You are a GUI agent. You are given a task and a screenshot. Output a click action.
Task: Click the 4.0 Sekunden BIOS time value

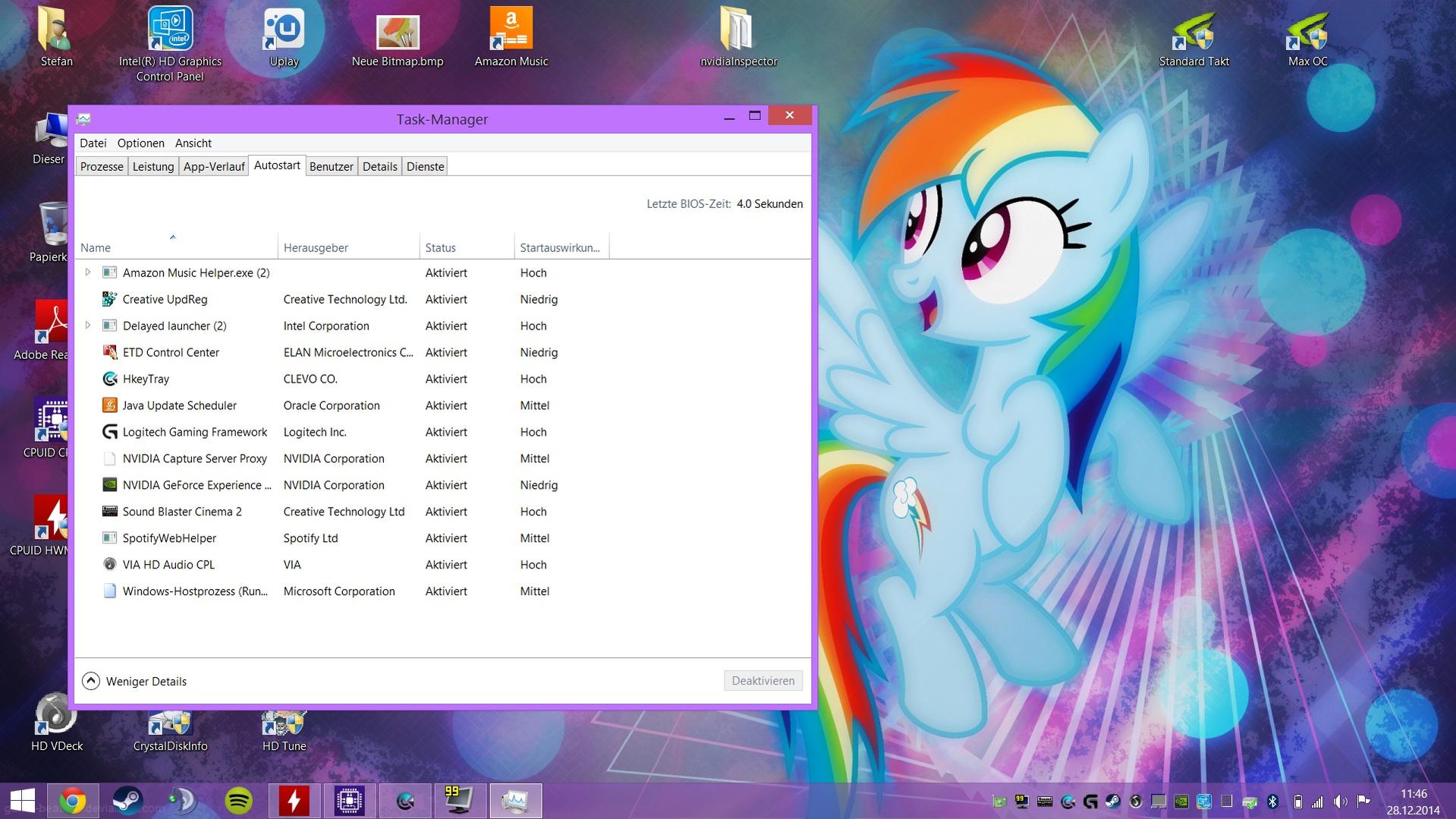769,203
